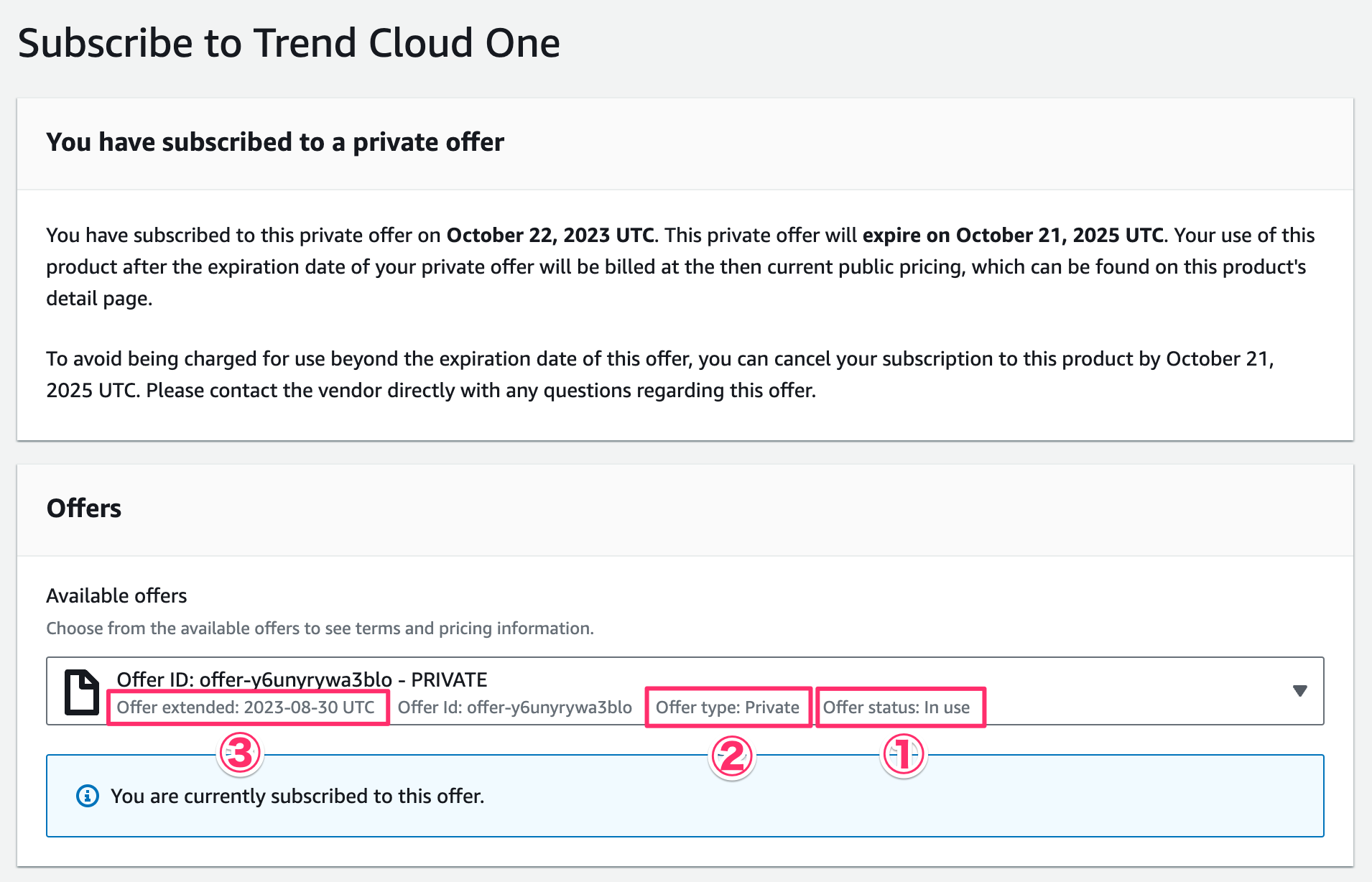Open the Offers section header

point(84,508)
